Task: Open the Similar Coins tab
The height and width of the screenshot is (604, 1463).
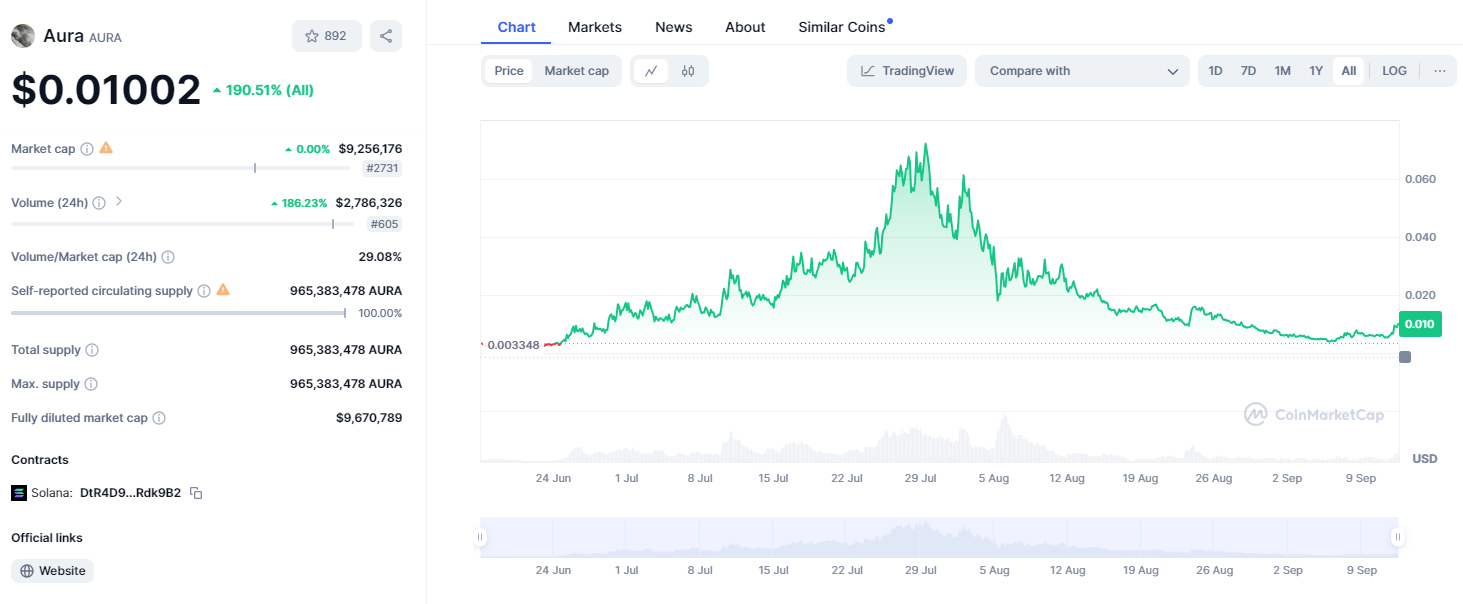Action: pos(841,27)
